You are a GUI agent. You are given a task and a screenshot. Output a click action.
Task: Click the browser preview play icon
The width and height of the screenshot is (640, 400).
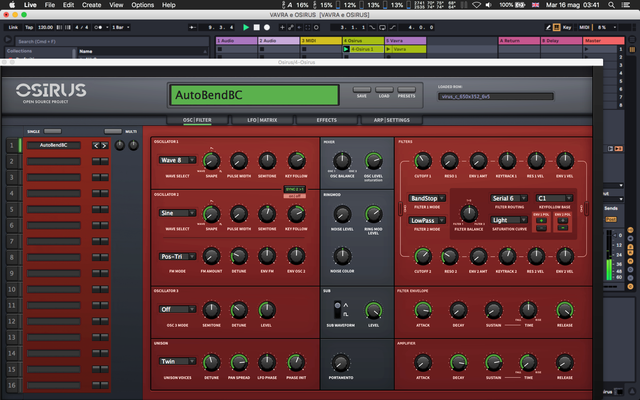[x=8, y=40]
